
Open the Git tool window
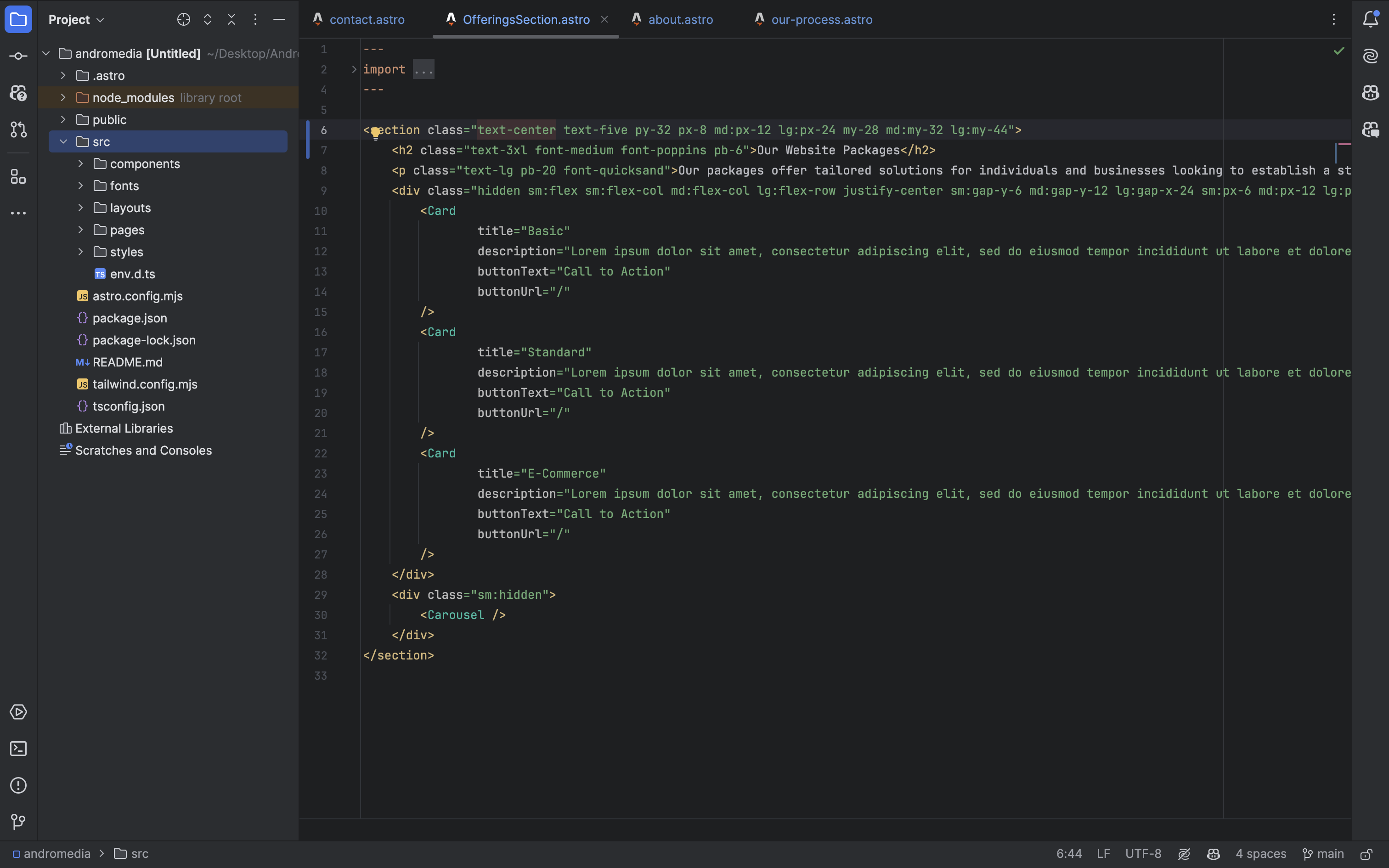(x=18, y=822)
